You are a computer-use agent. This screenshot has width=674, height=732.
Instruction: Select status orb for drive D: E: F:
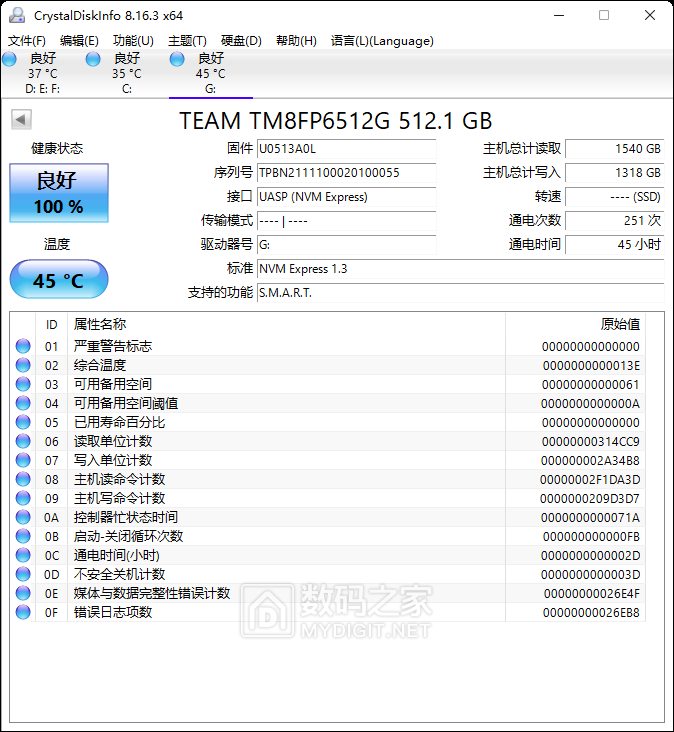tap(10, 59)
